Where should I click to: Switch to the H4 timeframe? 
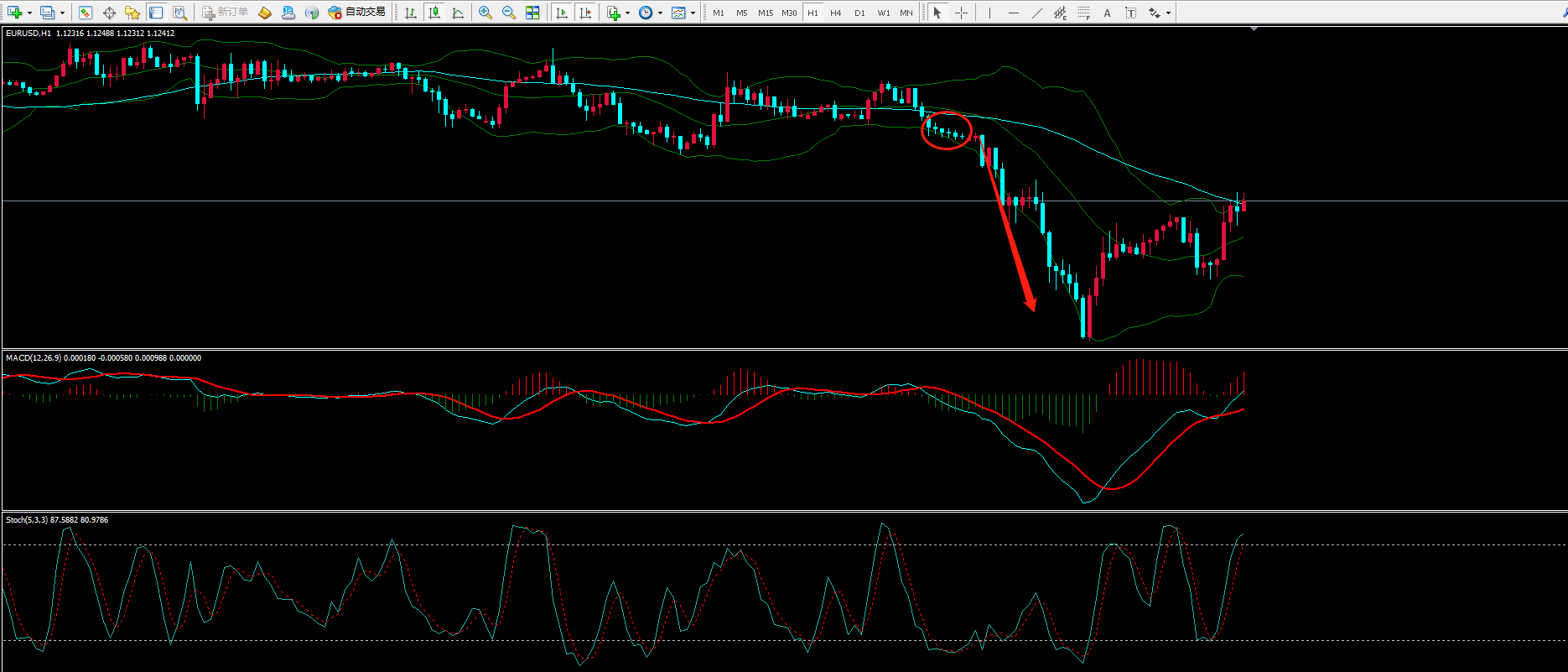tap(835, 13)
